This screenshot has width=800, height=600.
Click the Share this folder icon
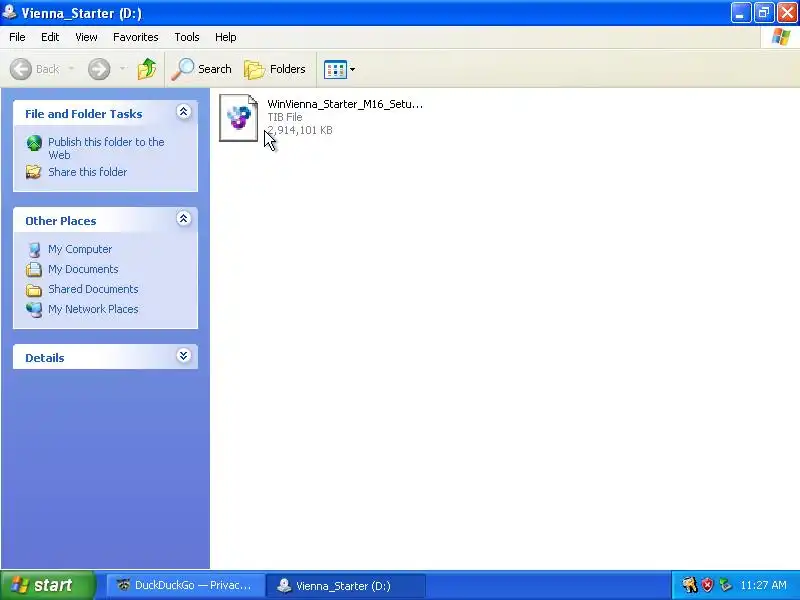(34, 172)
